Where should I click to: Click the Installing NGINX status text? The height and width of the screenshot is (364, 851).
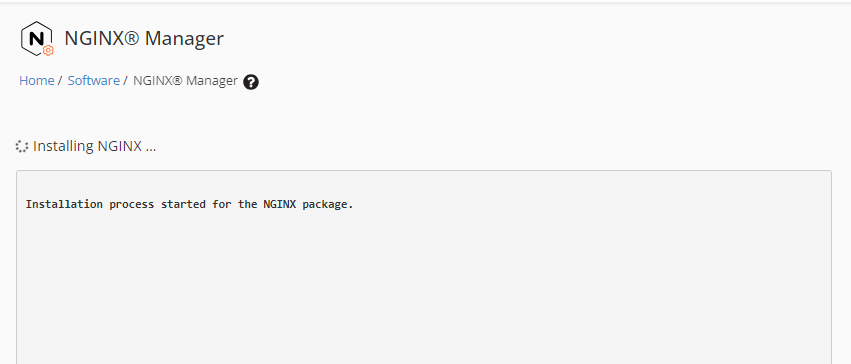pos(94,146)
